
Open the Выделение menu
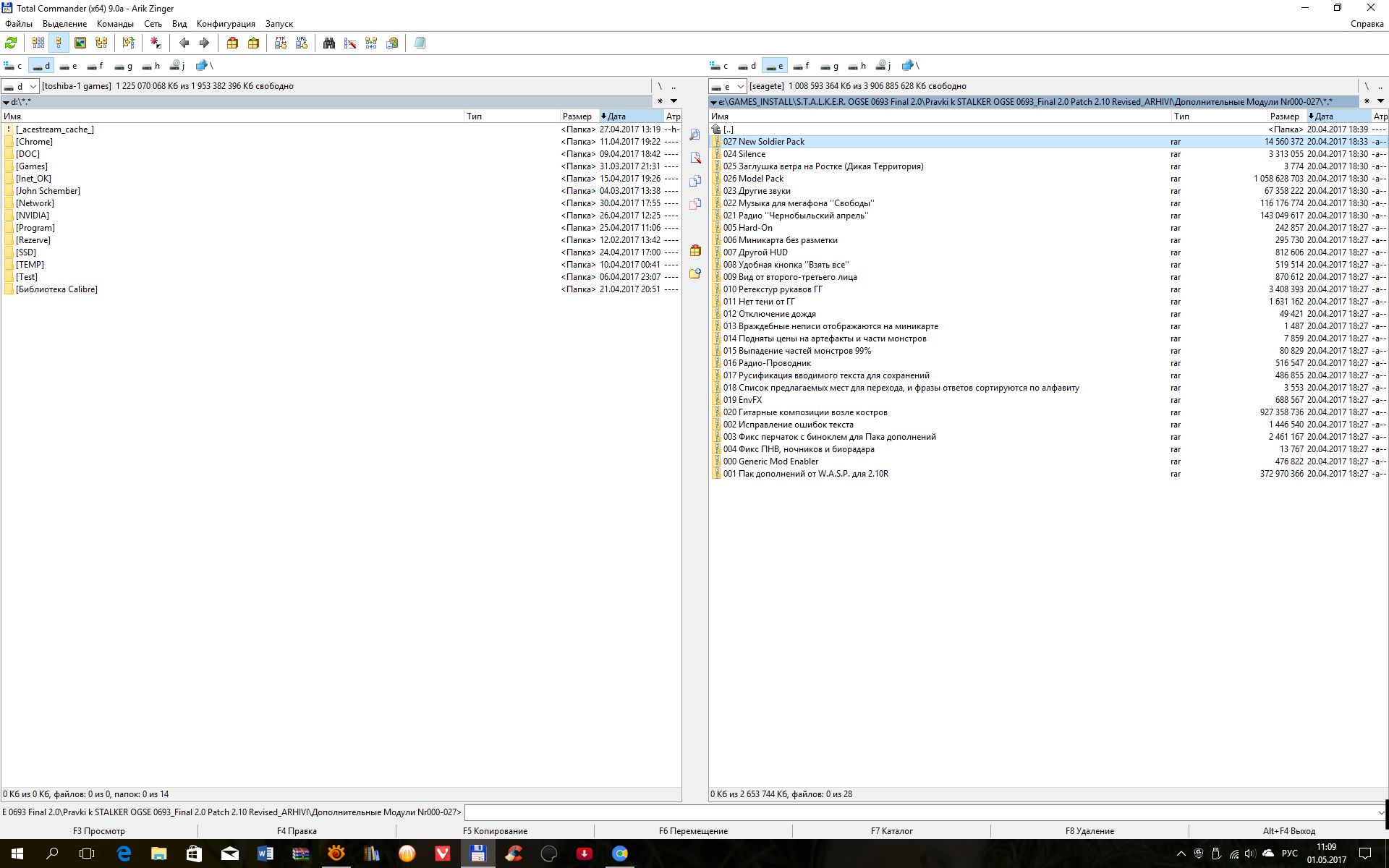[x=64, y=24]
